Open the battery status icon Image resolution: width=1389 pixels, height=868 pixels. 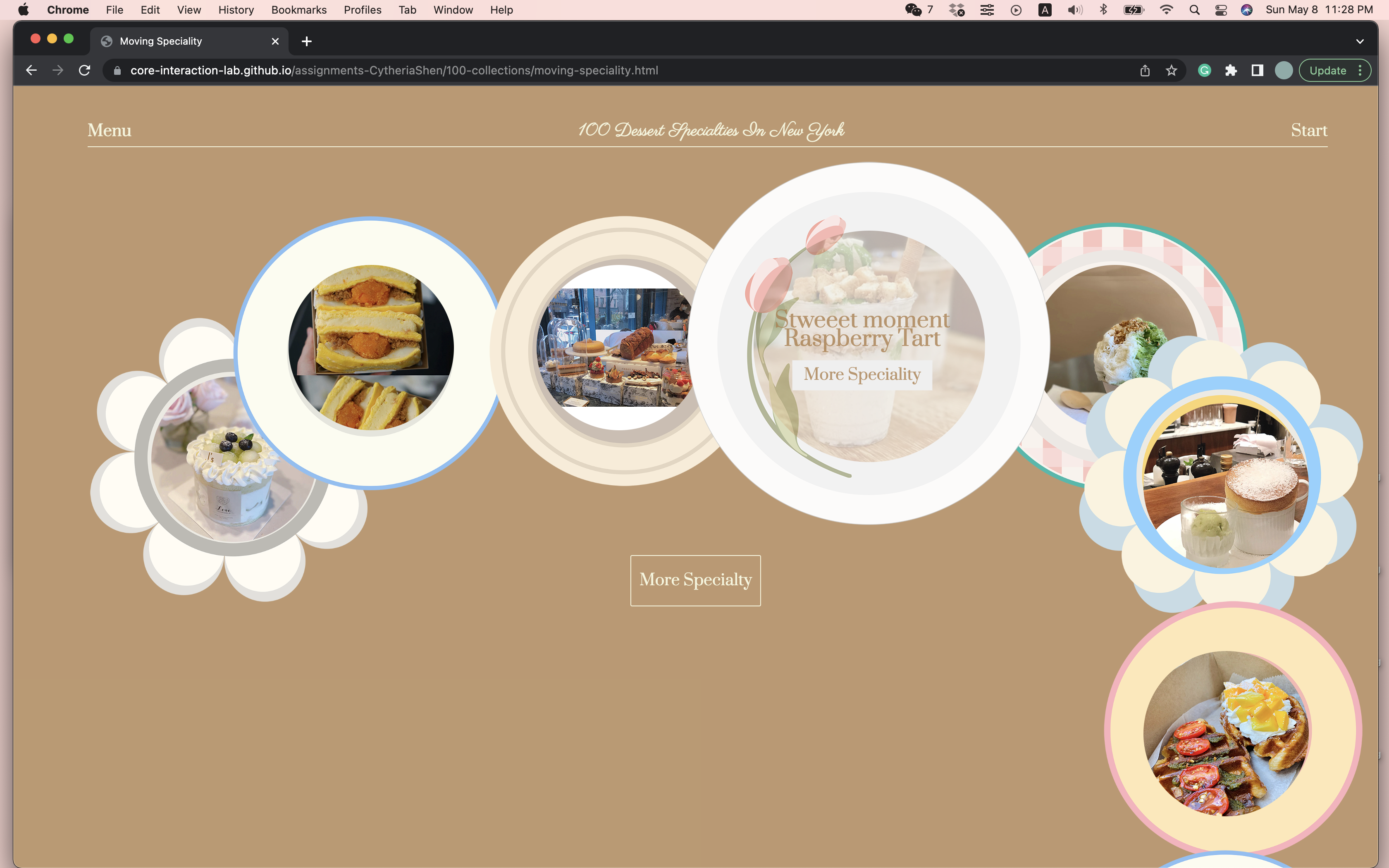pos(1134,10)
